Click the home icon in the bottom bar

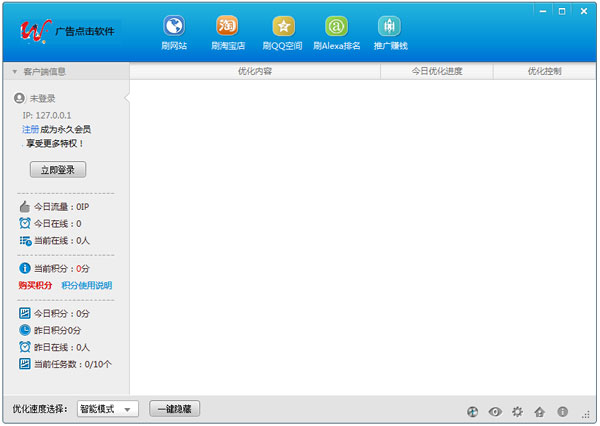tap(539, 411)
